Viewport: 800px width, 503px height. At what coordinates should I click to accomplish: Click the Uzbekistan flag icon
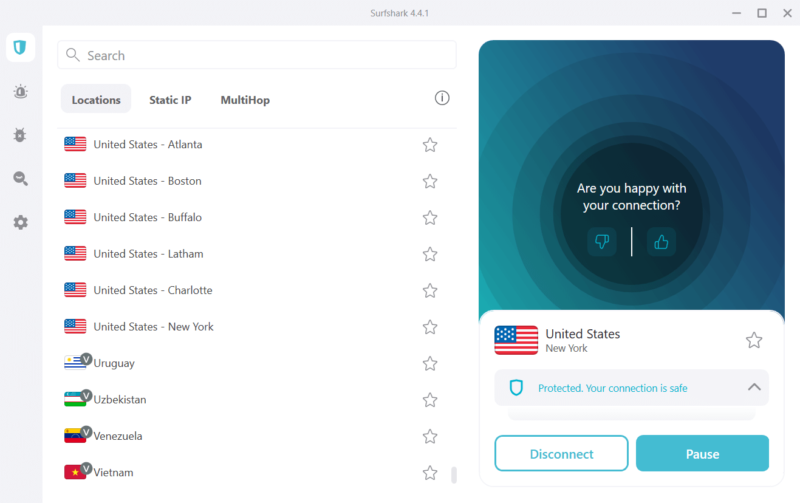coord(75,399)
